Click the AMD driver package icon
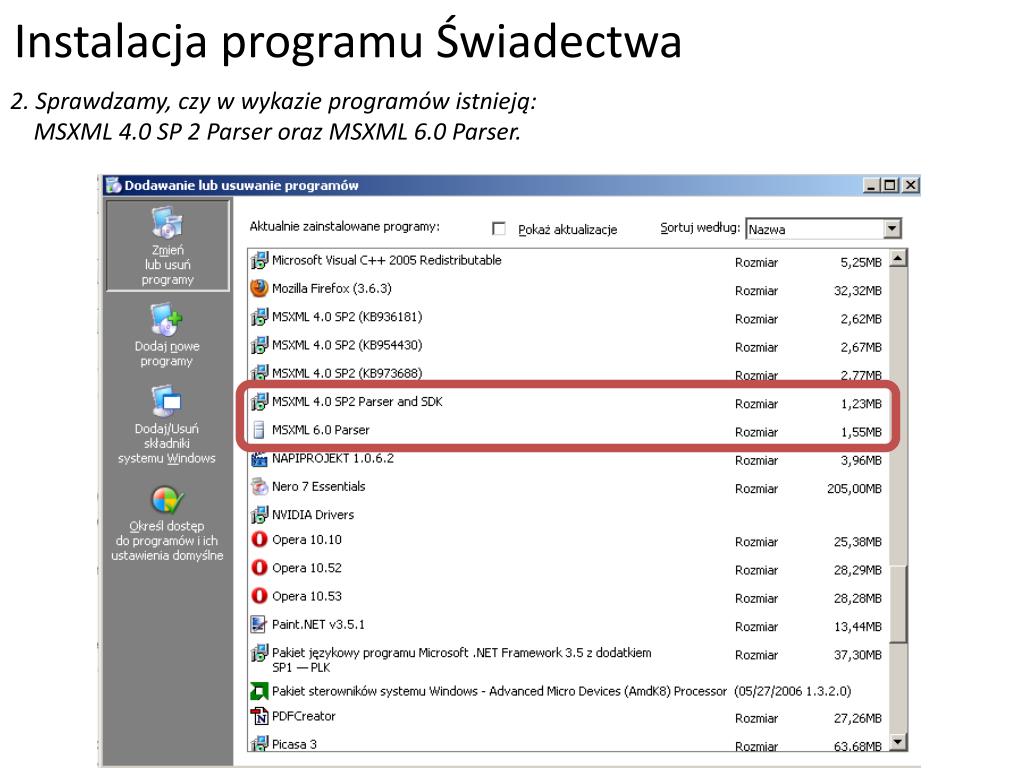Image resolution: width=1024 pixels, height=768 pixels. 259,691
